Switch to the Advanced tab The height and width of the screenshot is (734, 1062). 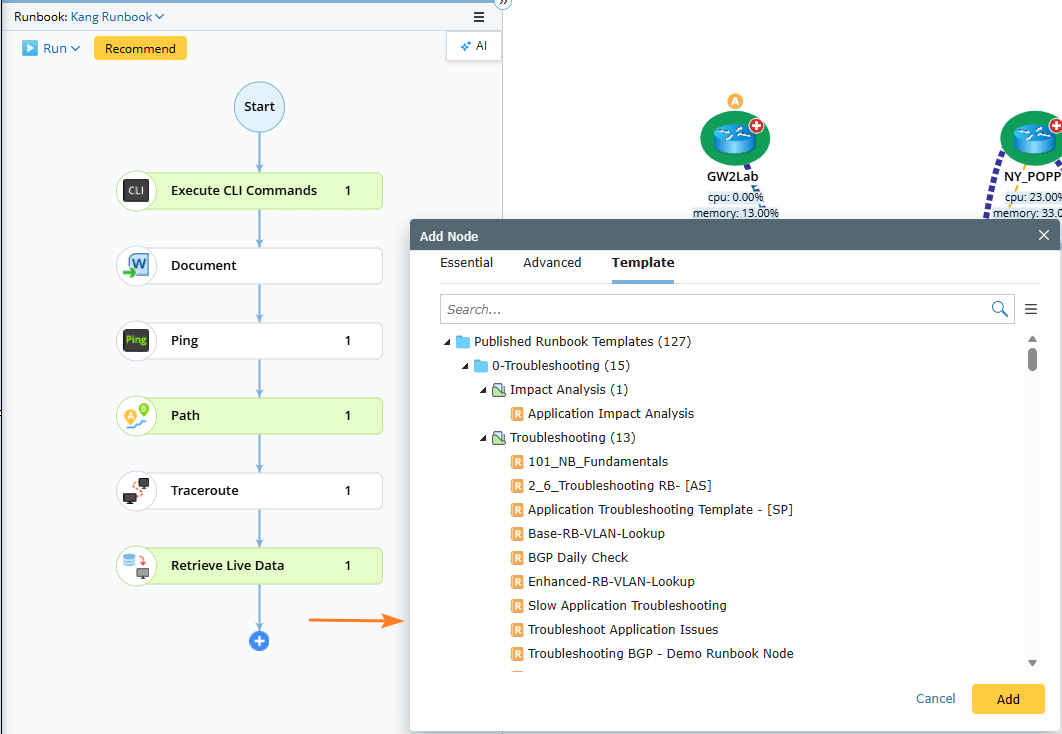(552, 263)
